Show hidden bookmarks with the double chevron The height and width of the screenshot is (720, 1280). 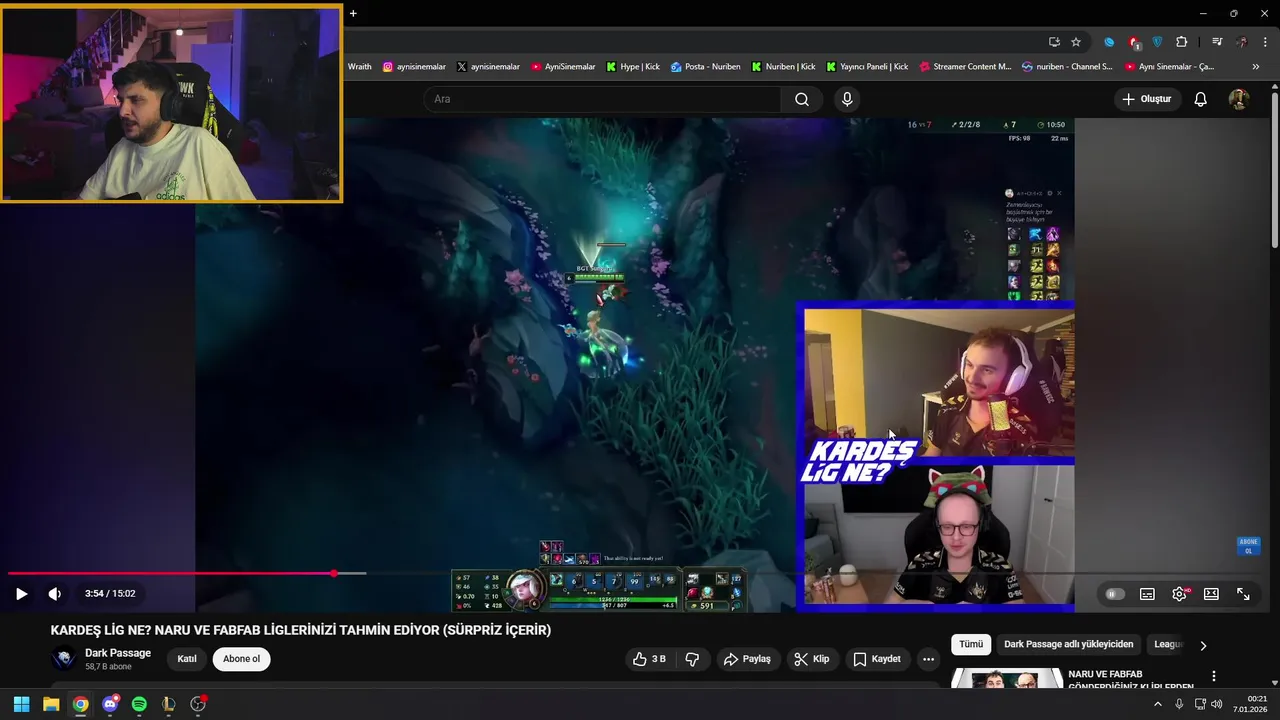1256,67
